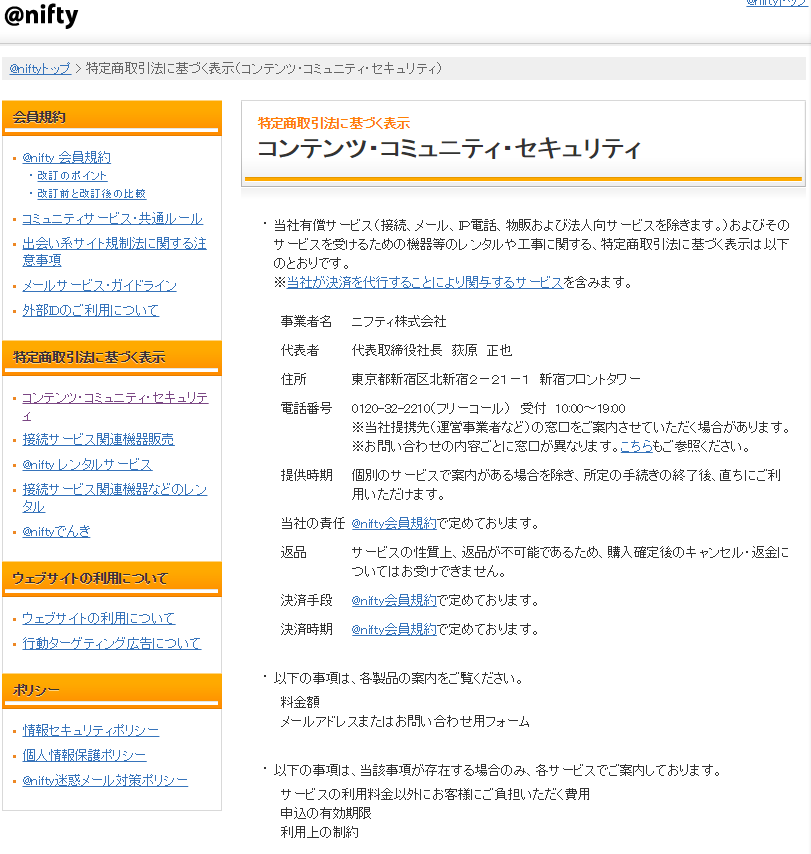Open the @niftyトップ breadcrumb link
Screen dimensions: 811x854
tap(40, 69)
